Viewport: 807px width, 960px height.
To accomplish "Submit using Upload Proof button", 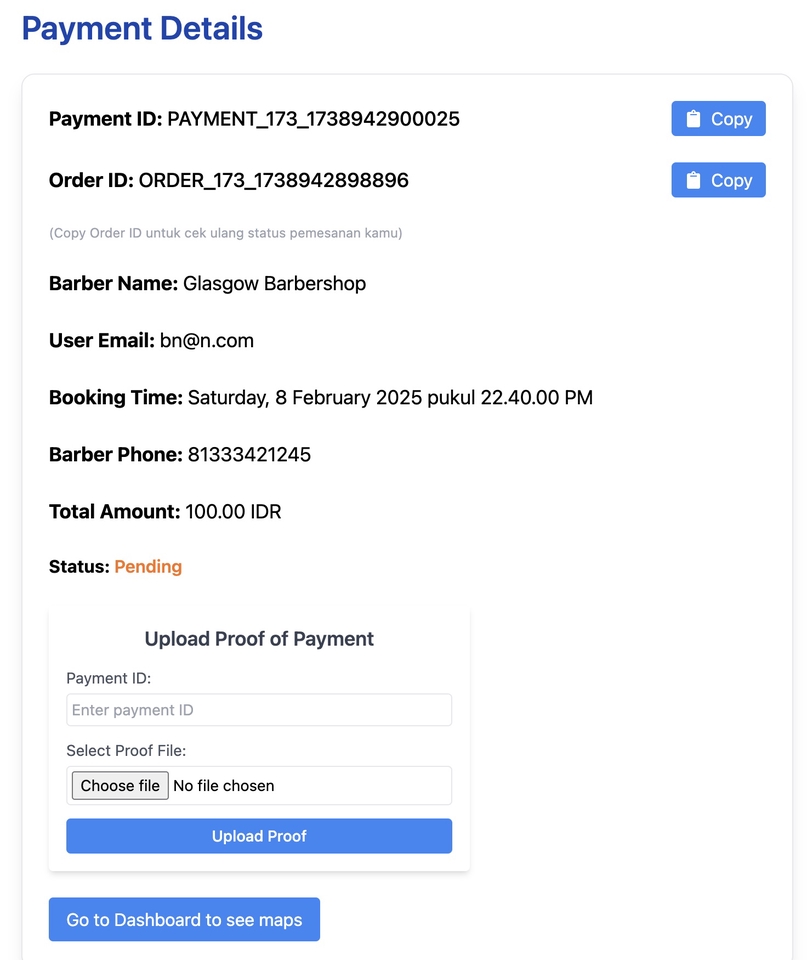I will coord(259,836).
